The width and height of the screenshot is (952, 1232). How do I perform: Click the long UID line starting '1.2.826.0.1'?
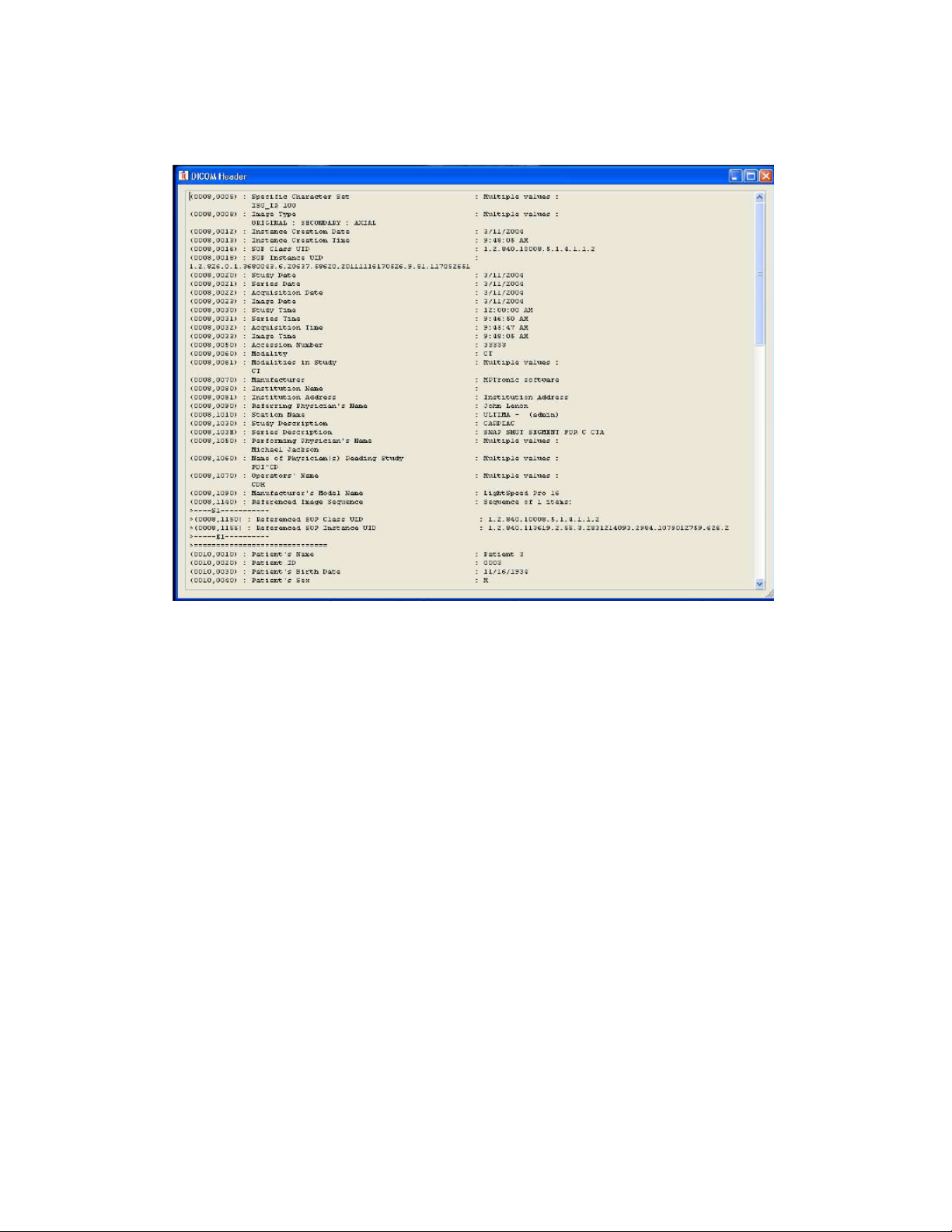point(330,267)
